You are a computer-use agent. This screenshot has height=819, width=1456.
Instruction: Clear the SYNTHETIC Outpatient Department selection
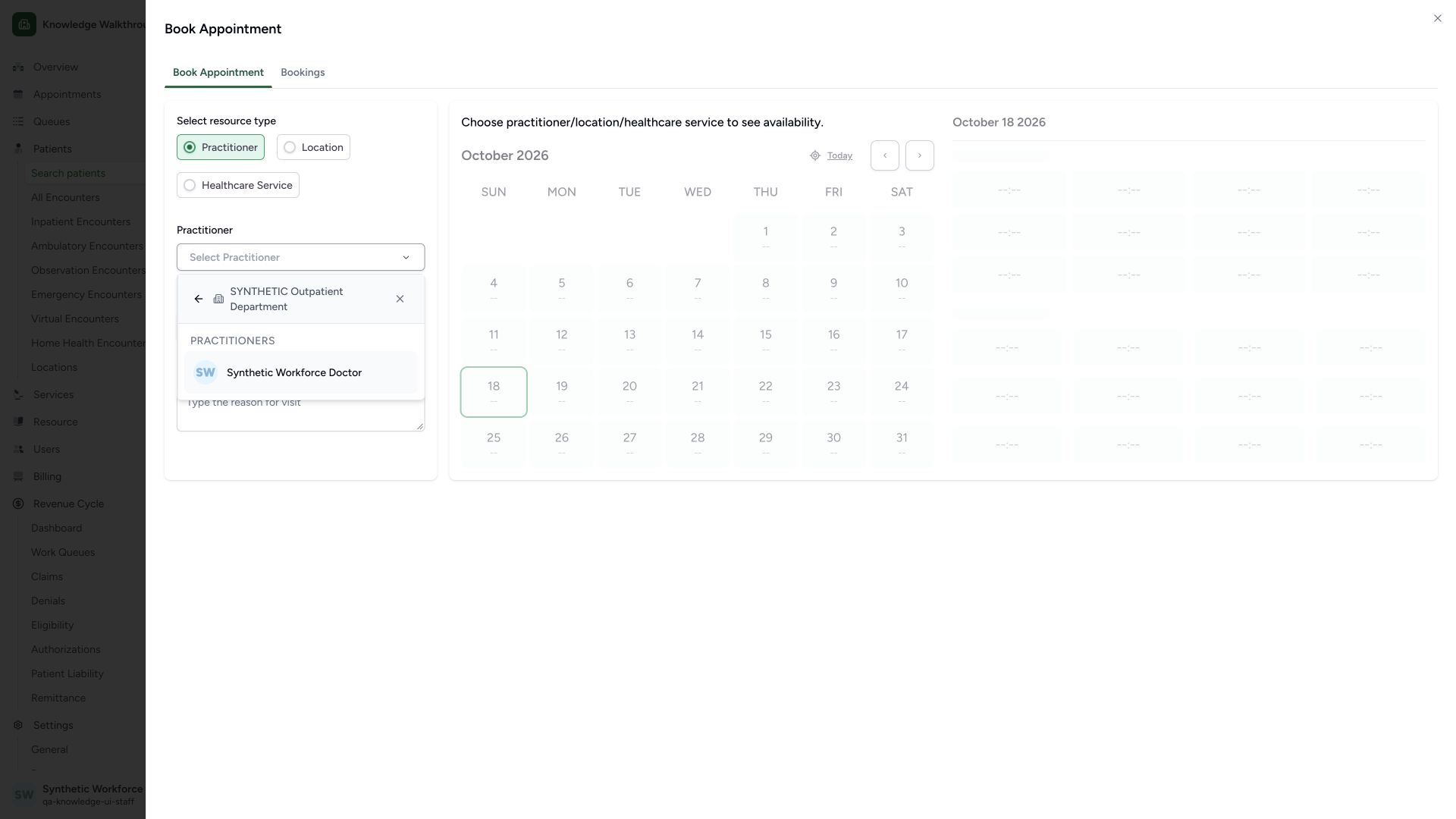400,299
